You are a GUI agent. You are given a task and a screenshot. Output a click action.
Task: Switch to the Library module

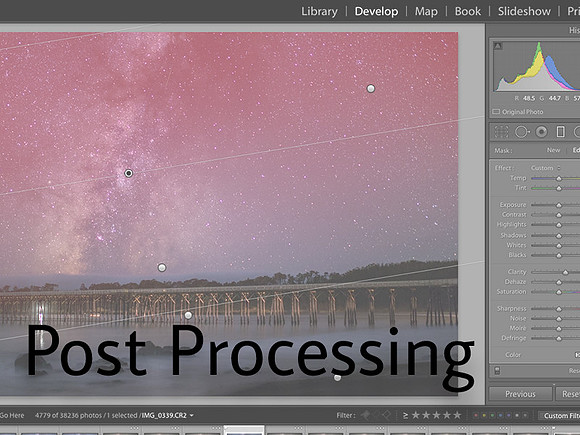tap(319, 11)
